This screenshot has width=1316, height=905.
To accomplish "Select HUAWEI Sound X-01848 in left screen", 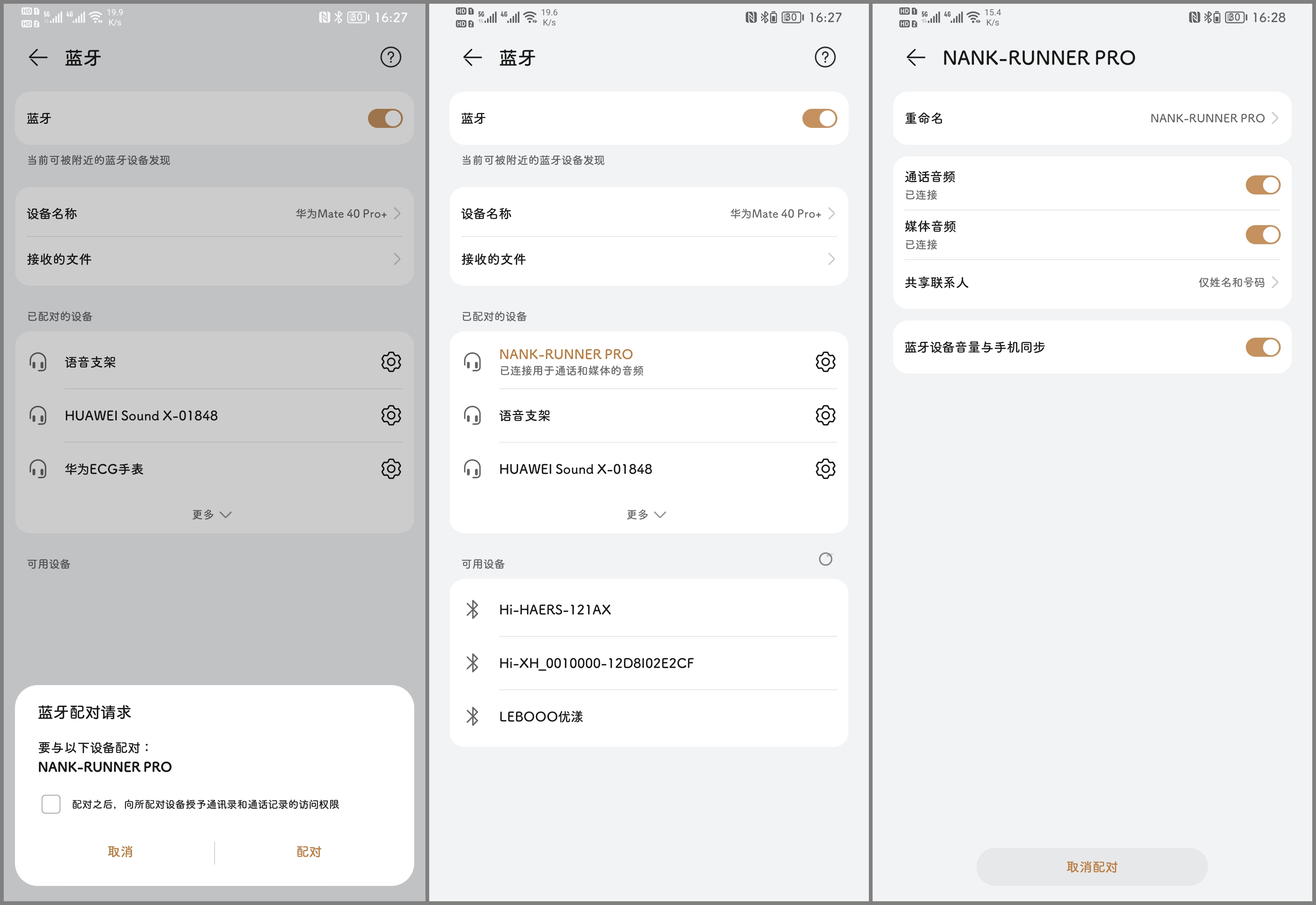I will coord(215,415).
